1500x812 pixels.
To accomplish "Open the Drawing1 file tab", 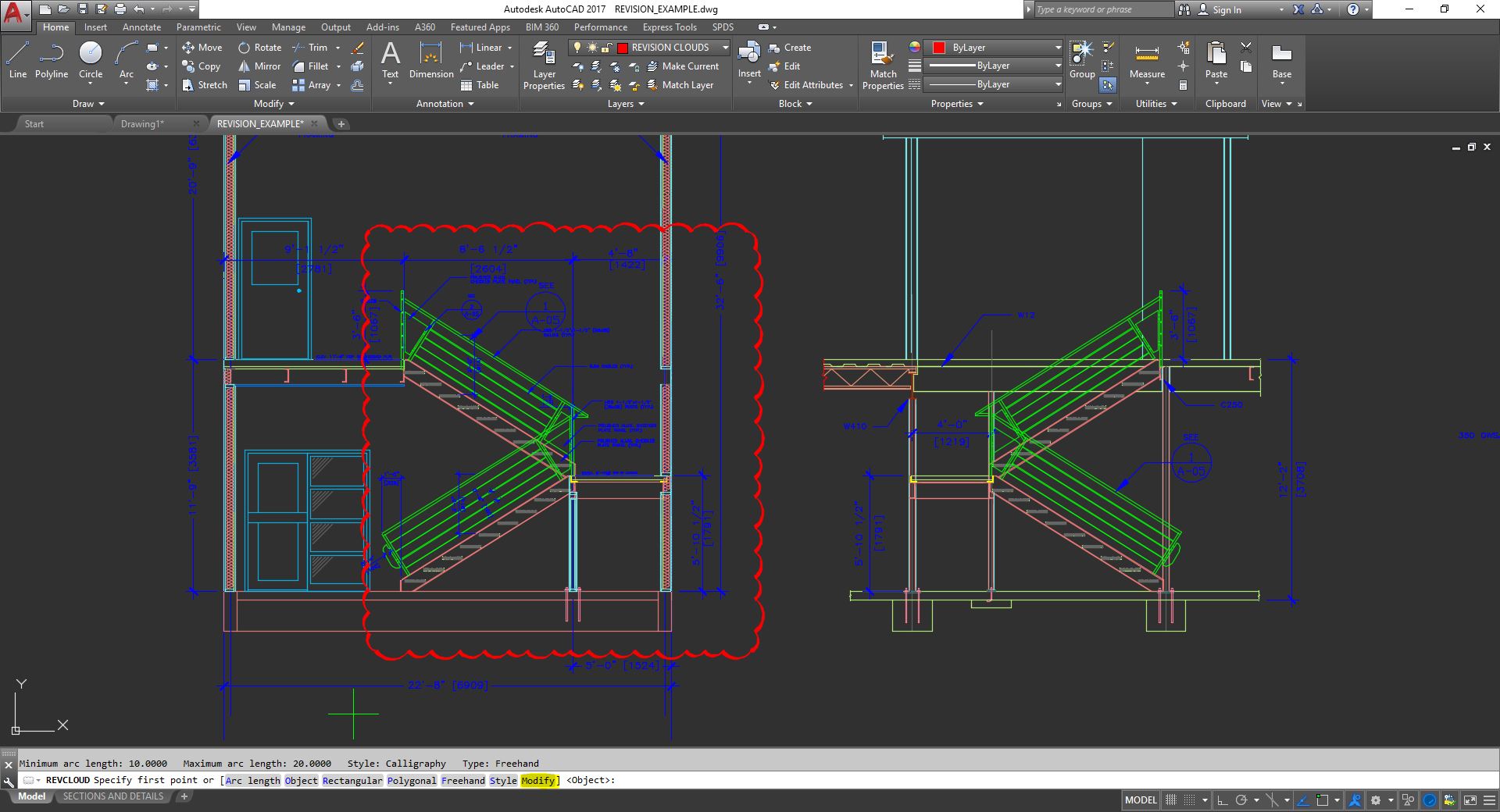I will (142, 123).
